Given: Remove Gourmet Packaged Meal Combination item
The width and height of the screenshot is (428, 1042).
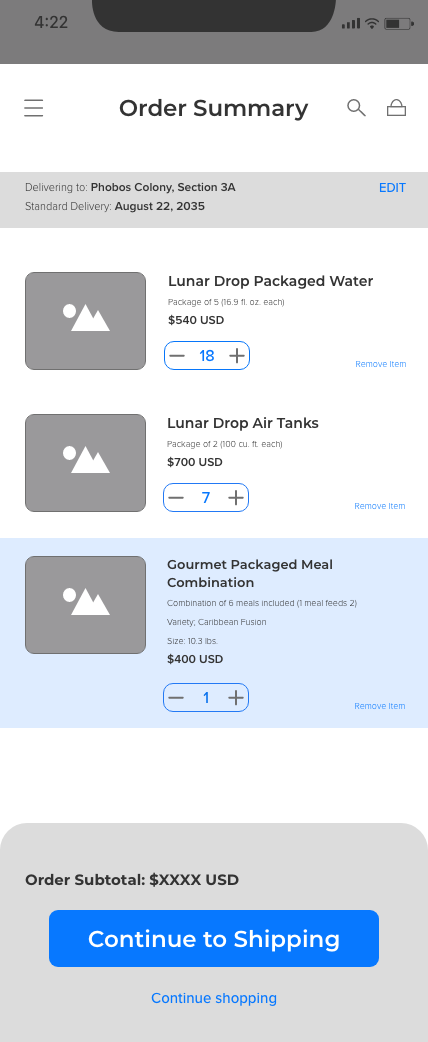Looking at the screenshot, I should [379, 706].
